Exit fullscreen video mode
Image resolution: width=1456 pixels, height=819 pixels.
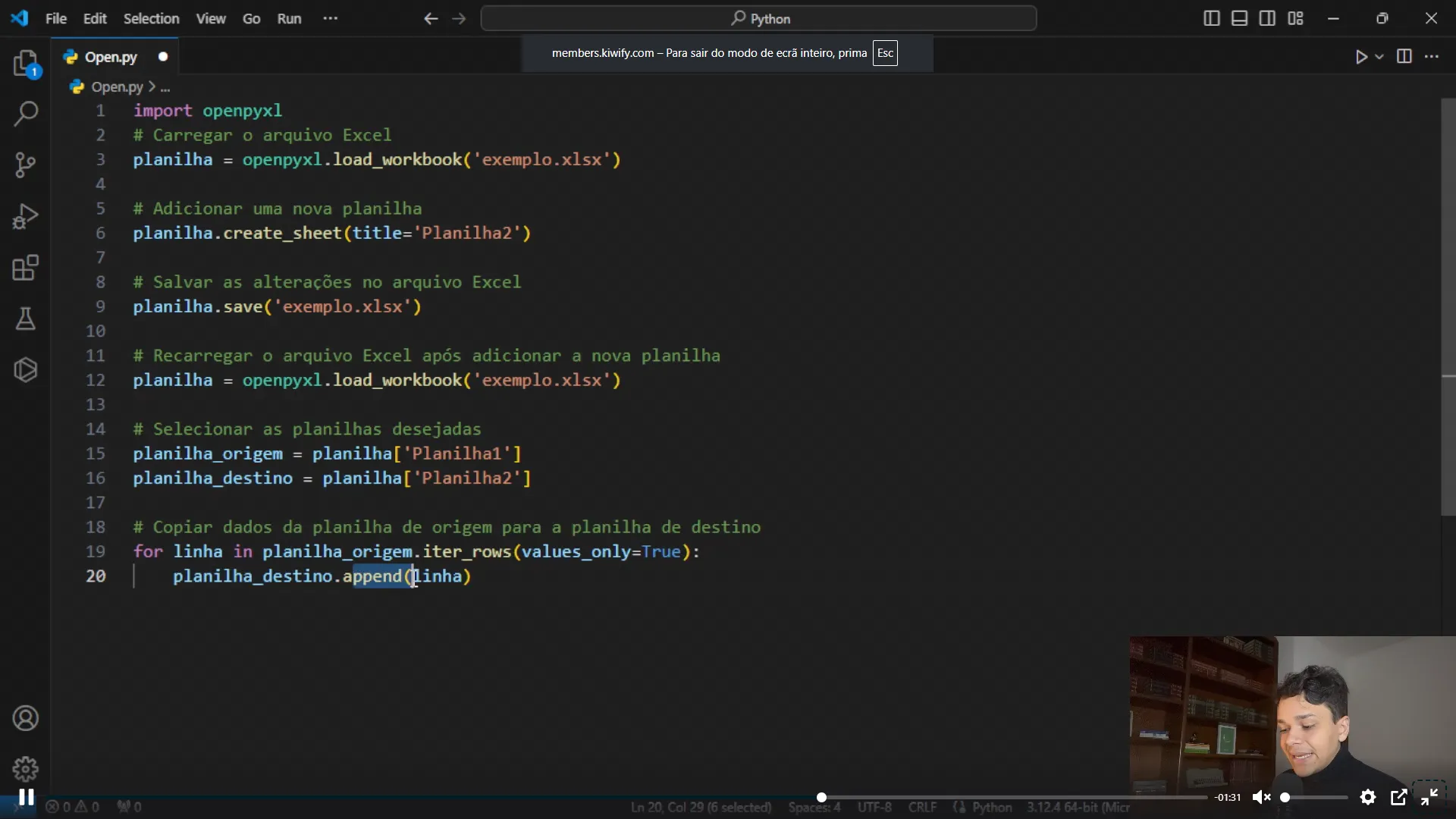[x=1429, y=797]
